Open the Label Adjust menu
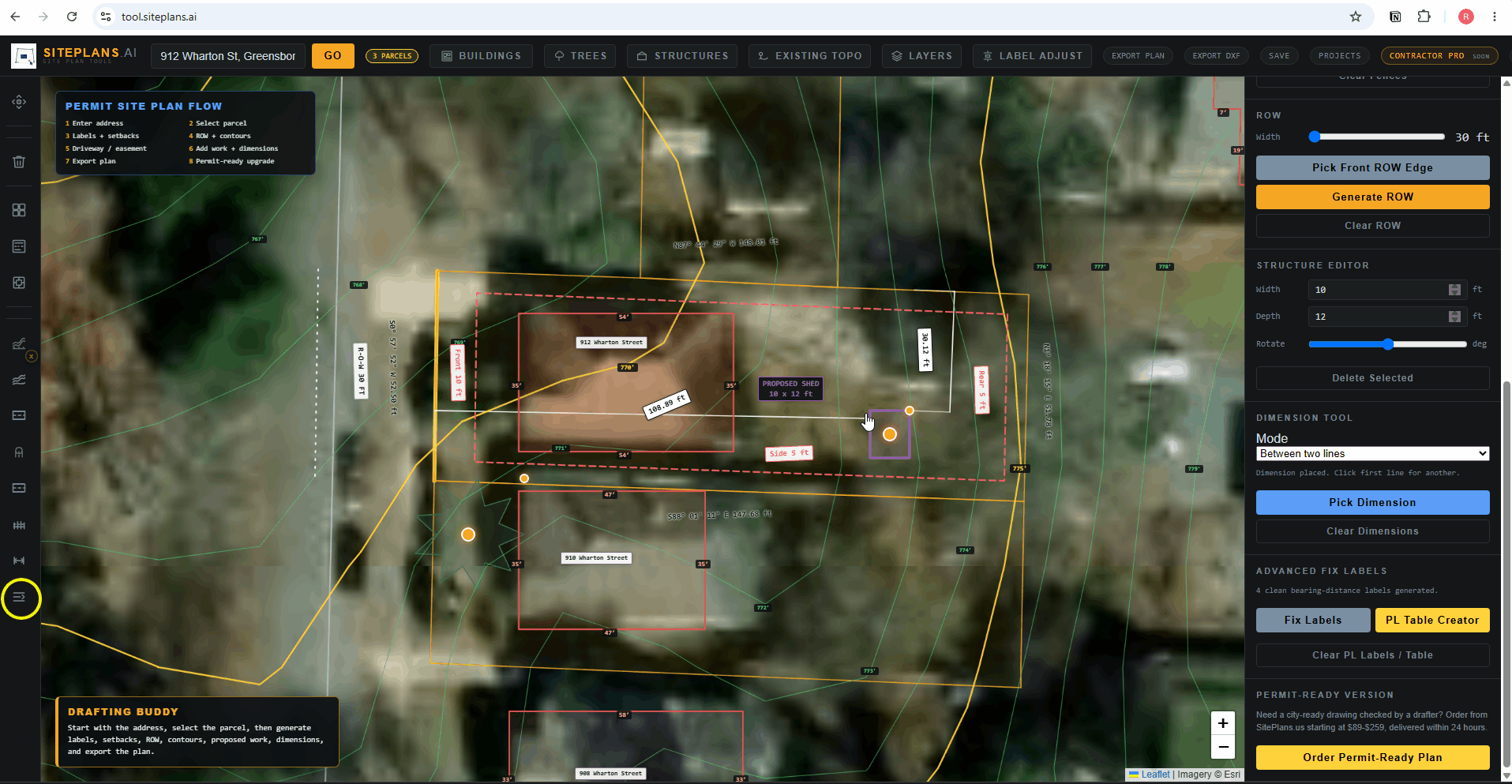This screenshot has width=1512, height=784. tap(1032, 56)
